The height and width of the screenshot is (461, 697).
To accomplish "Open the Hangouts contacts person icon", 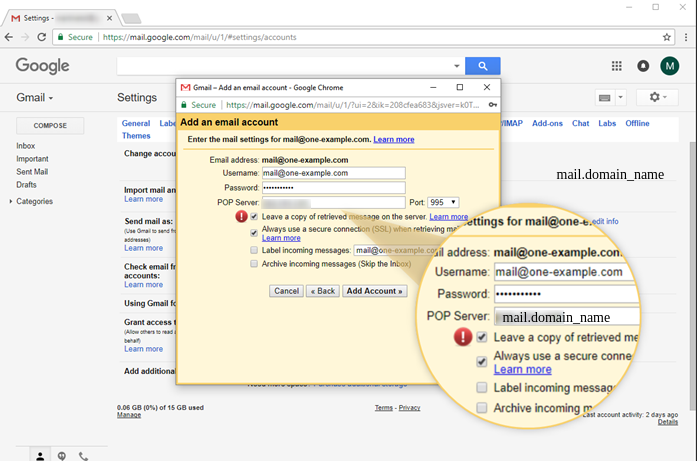I will [x=40, y=456].
